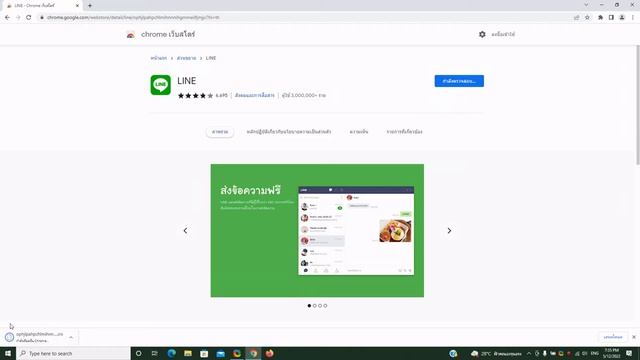This screenshot has height=360, width=640.
Task: Click the URL address bar
Action: click(x=306, y=18)
